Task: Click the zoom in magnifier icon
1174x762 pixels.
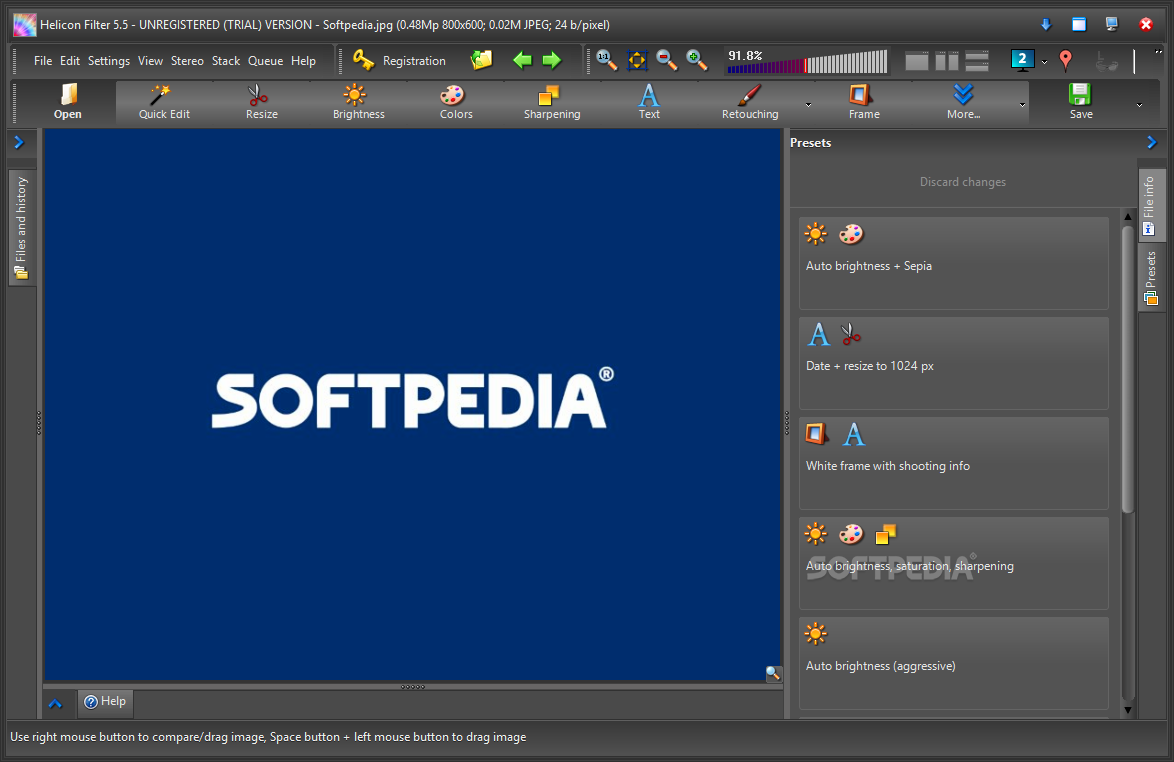Action: coord(697,60)
